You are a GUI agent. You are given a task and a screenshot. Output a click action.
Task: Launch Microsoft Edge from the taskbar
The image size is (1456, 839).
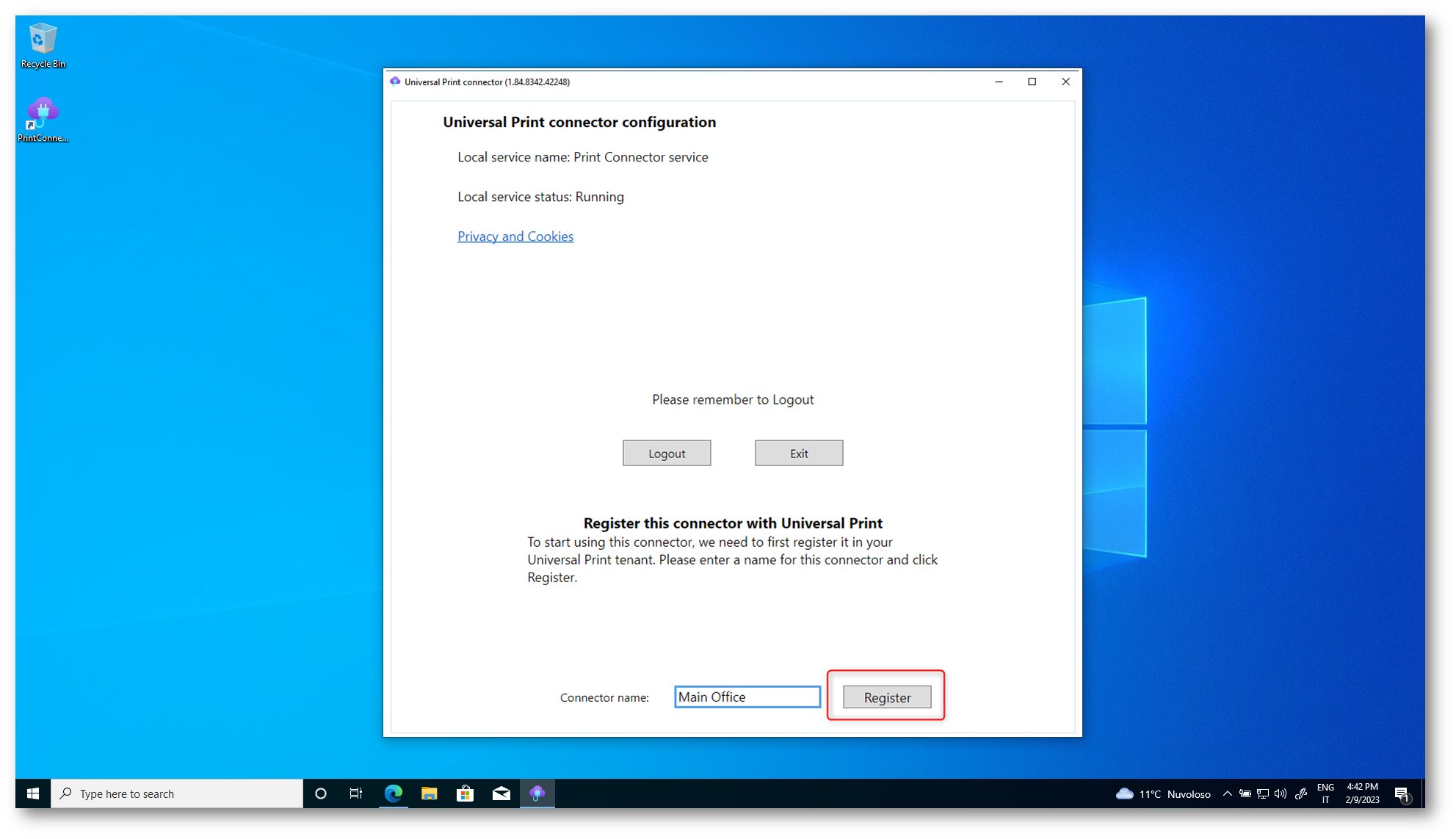(x=393, y=793)
